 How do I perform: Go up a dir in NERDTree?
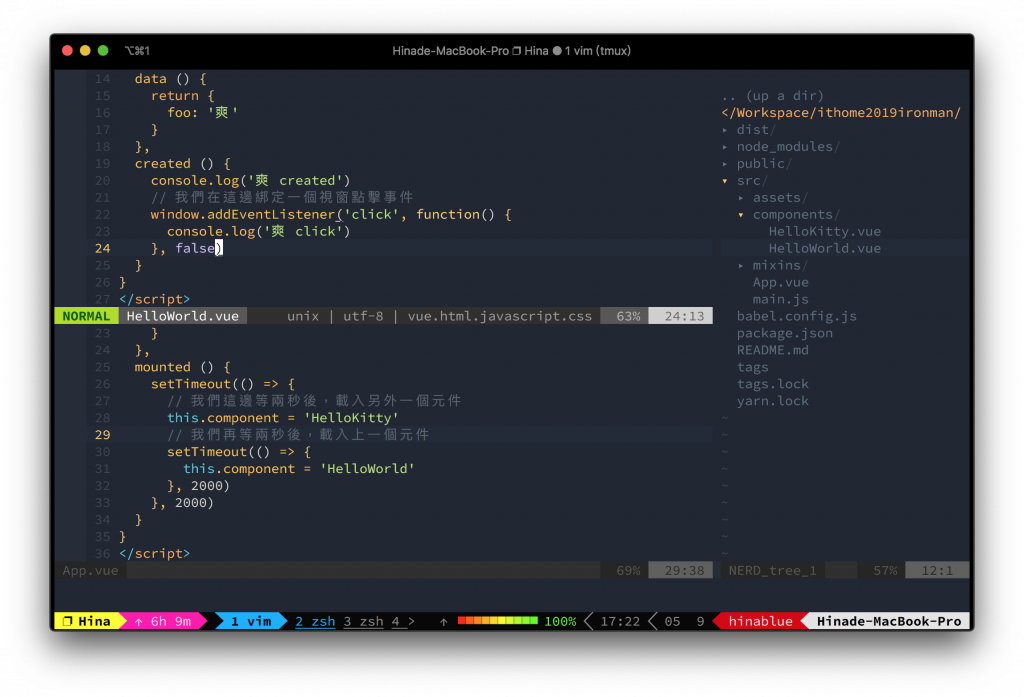click(773, 96)
